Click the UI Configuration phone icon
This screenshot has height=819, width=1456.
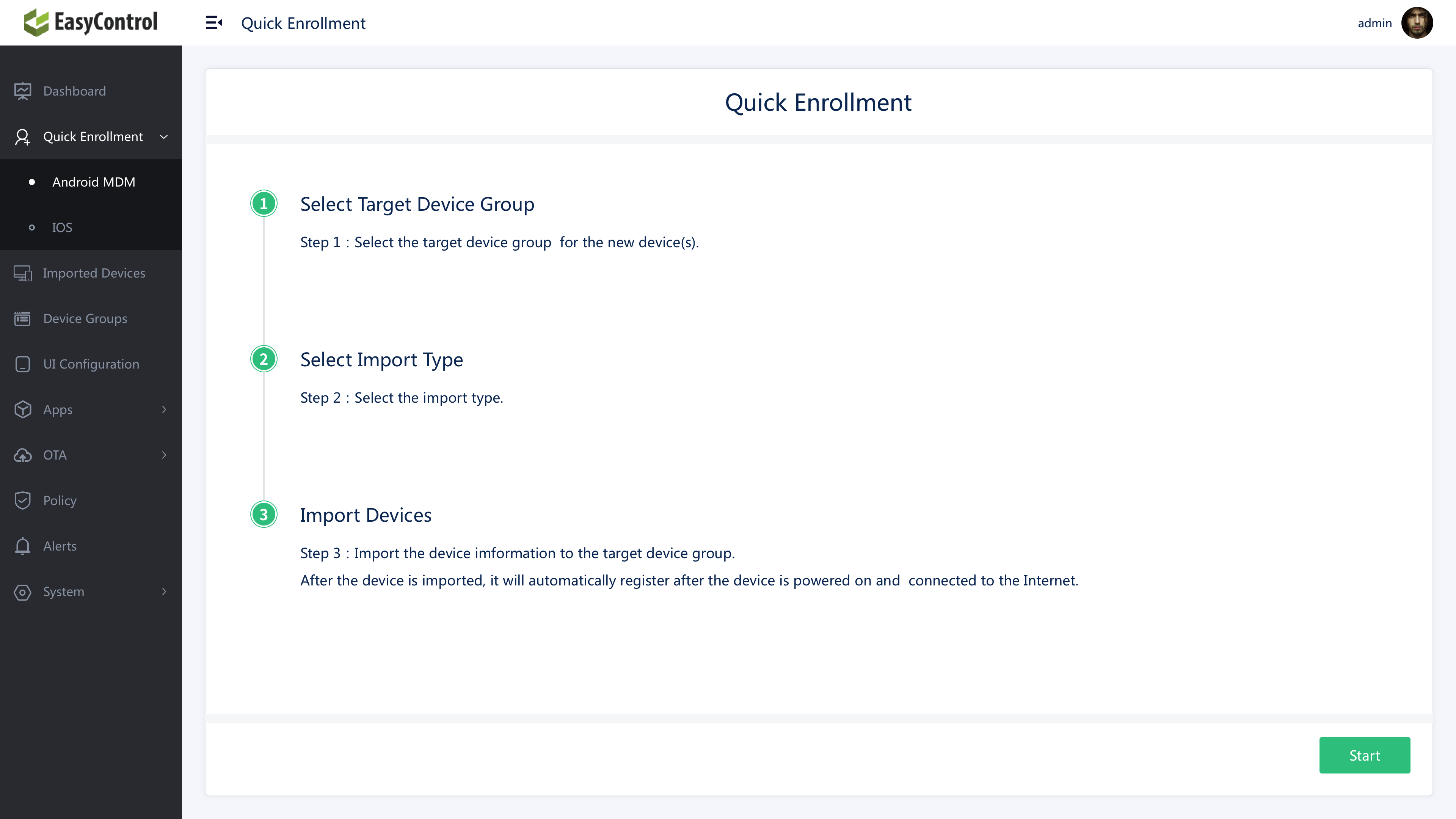(x=23, y=364)
